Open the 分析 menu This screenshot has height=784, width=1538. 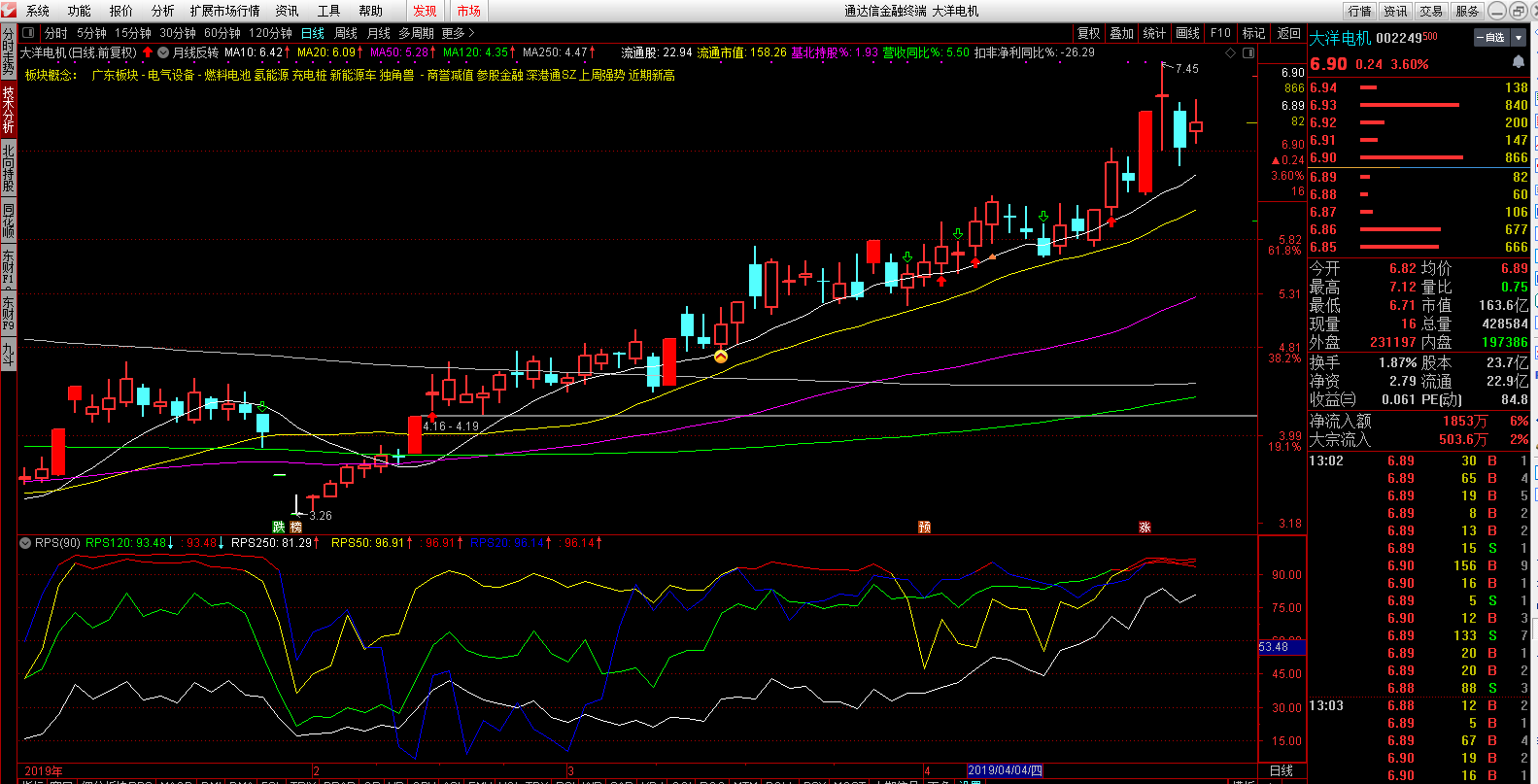163,11
